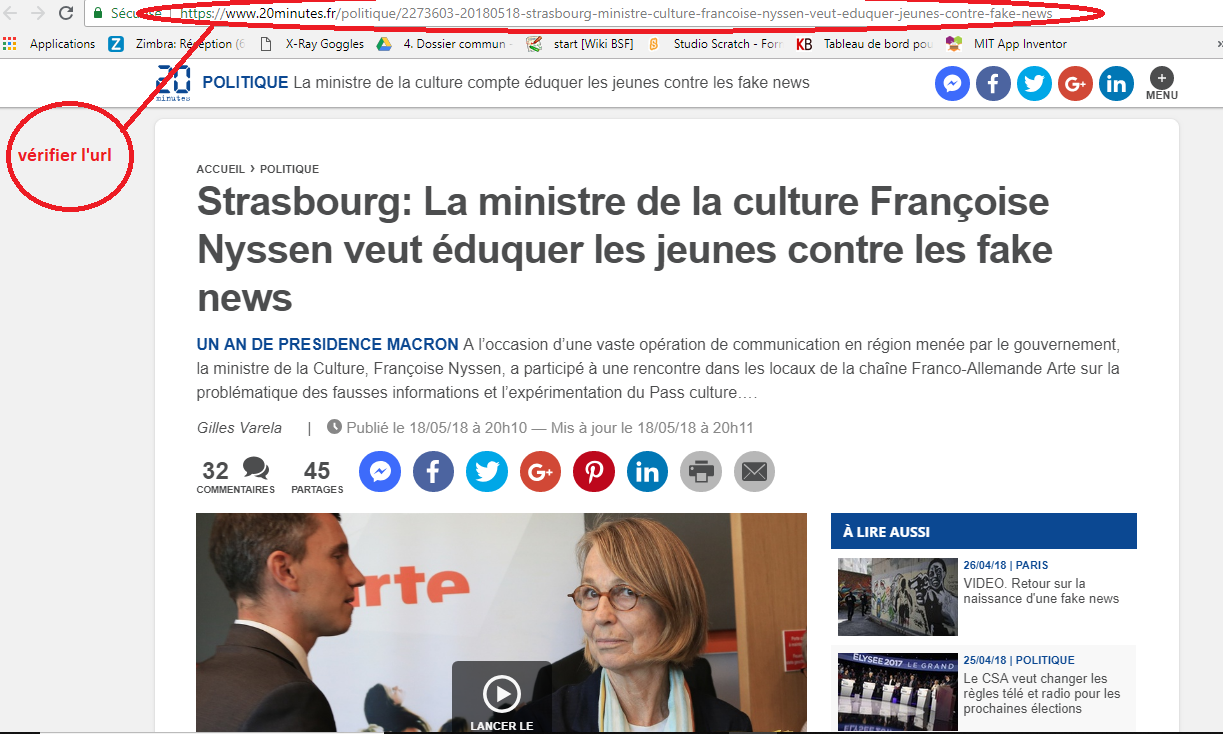This screenshot has height=734, width=1223.
Task: Open thumbnail of fake news video article
Action: 897,597
